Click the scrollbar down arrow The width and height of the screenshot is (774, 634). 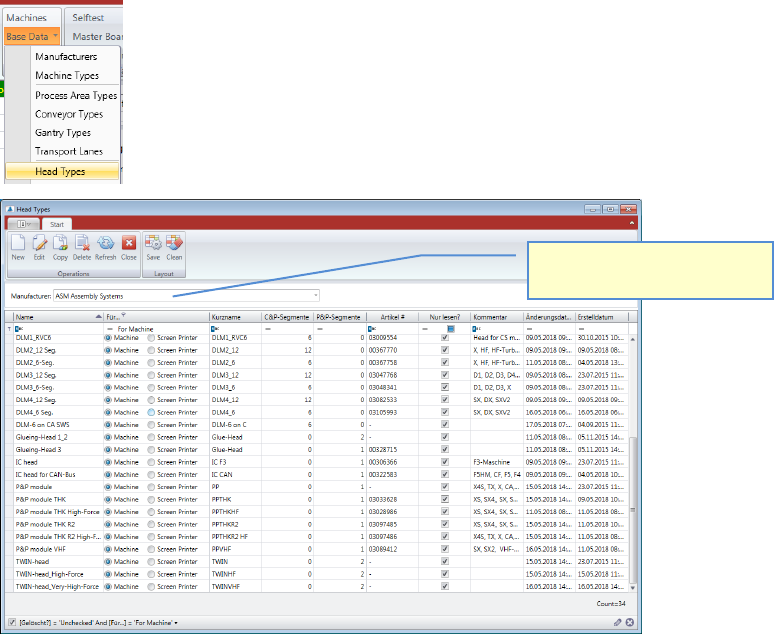(x=633, y=588)
